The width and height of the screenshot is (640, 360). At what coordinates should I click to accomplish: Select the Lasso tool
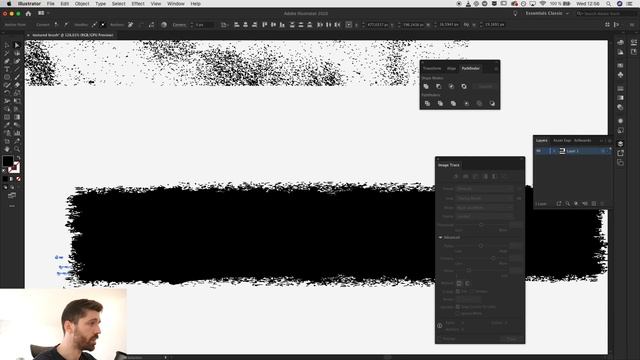pyautogui.click(x=17, y=53)
